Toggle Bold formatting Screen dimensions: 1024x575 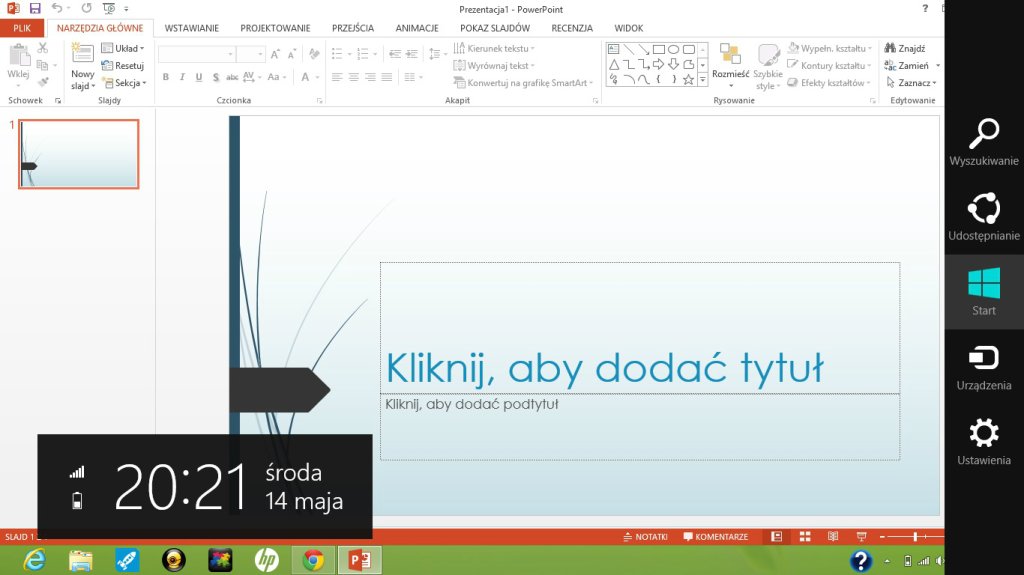[166, 77]
